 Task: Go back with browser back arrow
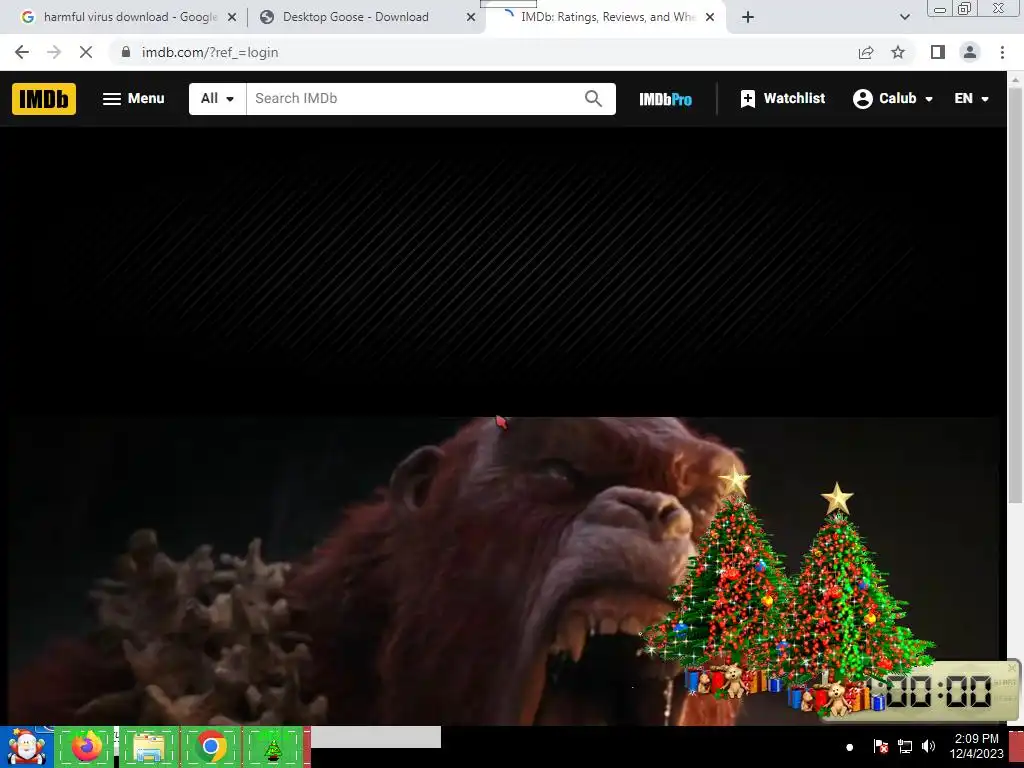22,52
